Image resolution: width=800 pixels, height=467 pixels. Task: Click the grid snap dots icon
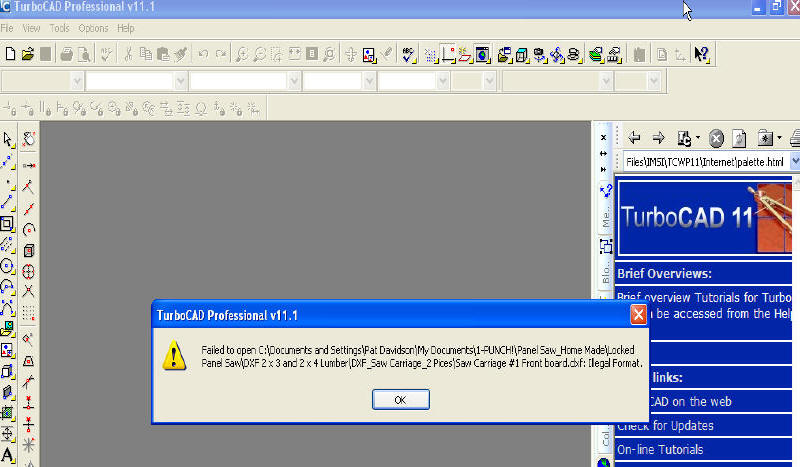[29, 312]
